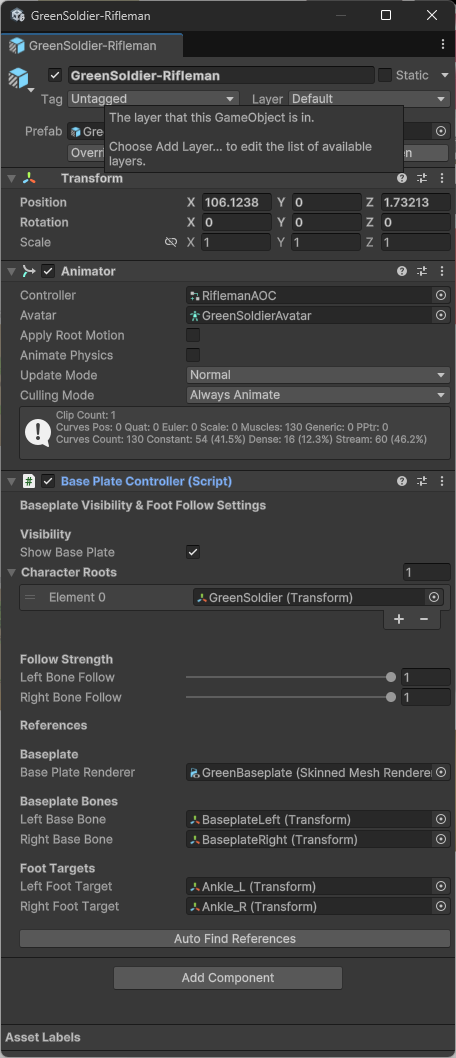Open object picker for Left Base Bone
Image resolution: width=456 pixels, height=1058 pixels.
(x=441, y=820)
